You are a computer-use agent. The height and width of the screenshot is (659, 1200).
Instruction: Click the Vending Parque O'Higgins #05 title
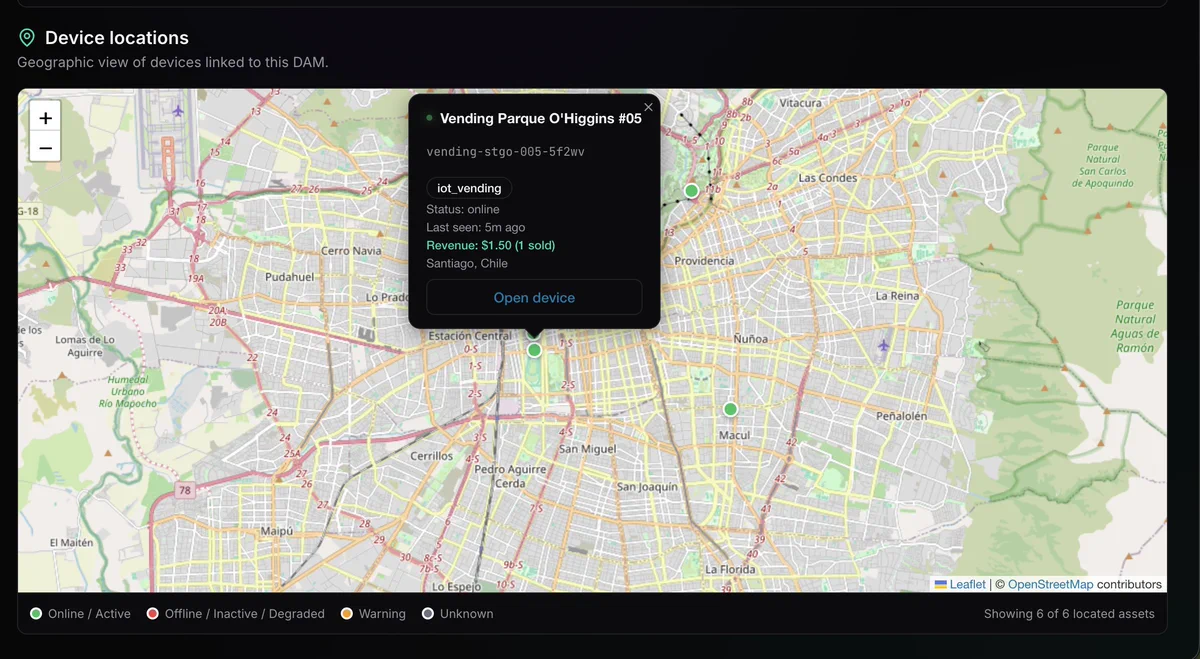pos(541,118)
